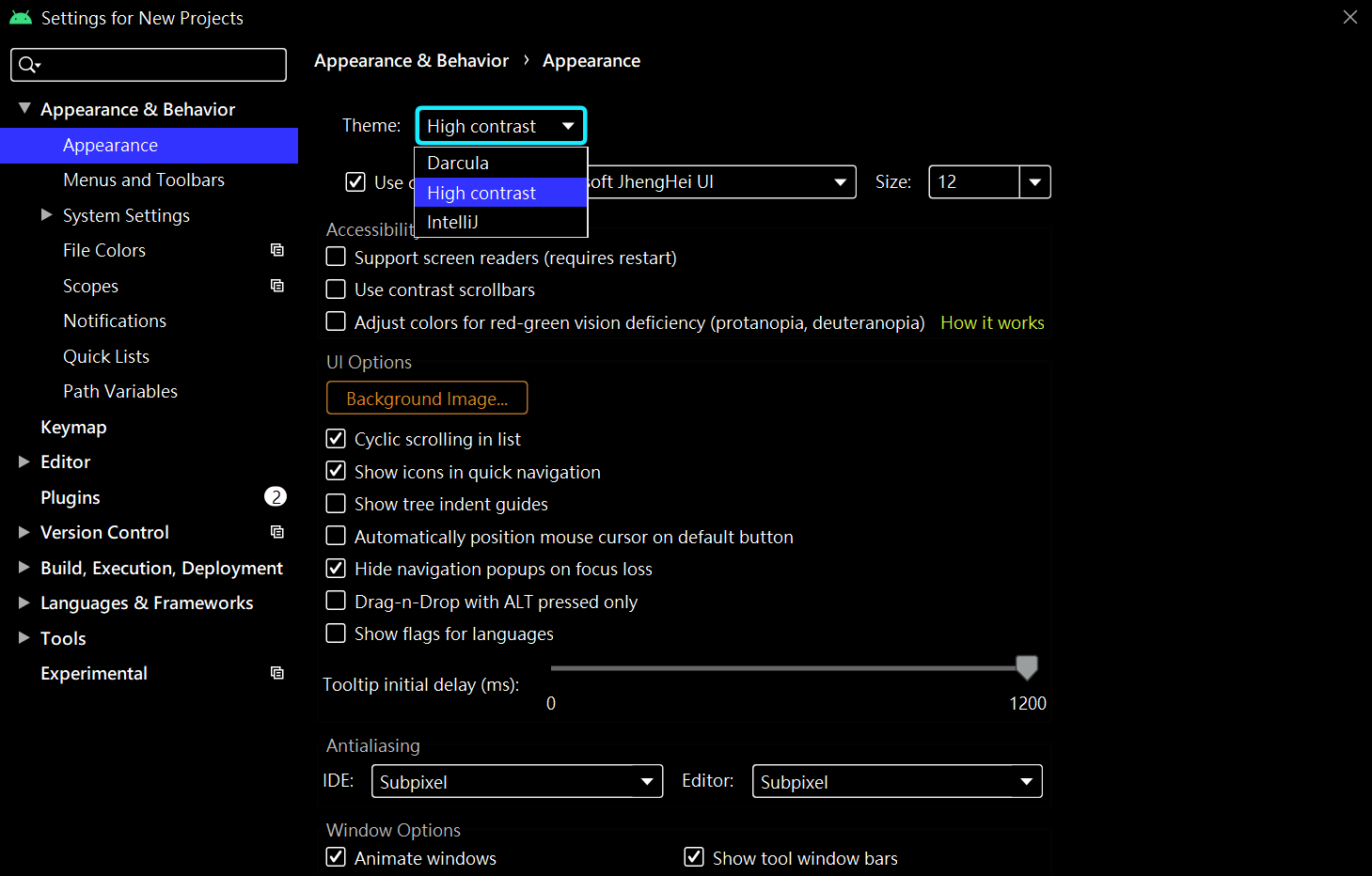Uncheck Hide navigation popups on focus loss
Viewport: 1372px width, 876px height.
[336, 568]
